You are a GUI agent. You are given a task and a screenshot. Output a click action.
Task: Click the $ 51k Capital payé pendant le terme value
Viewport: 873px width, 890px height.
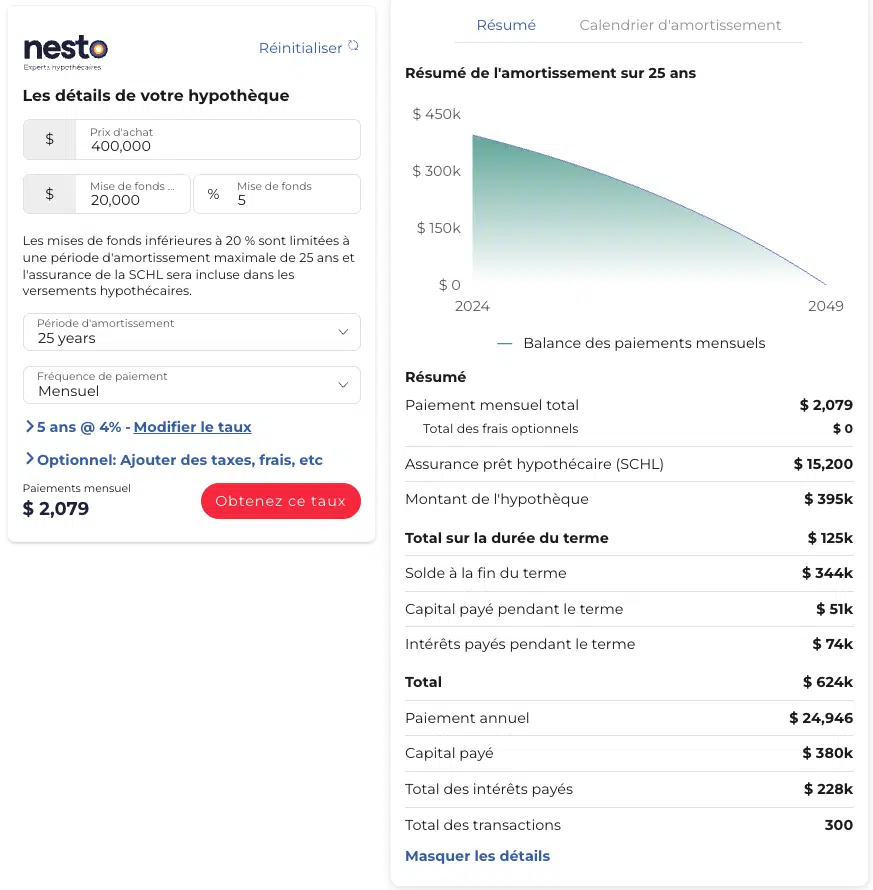pos(834,609)
